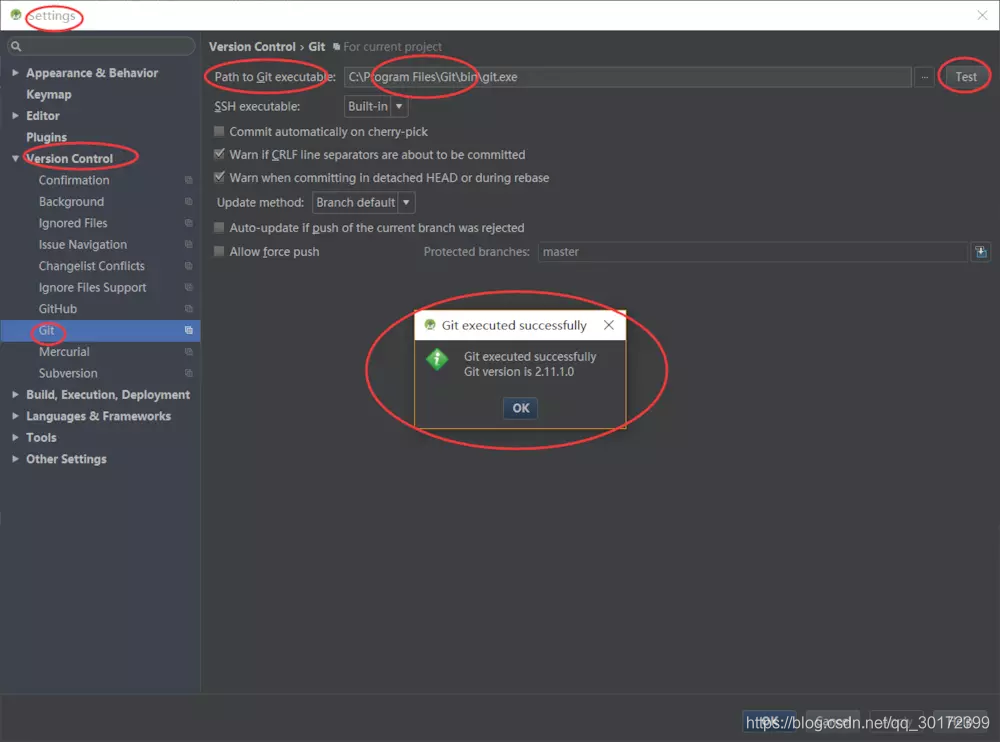1000x742 pixels.
Task: Click the project-level icon beside Mercurial
Action: pos(188,352)
